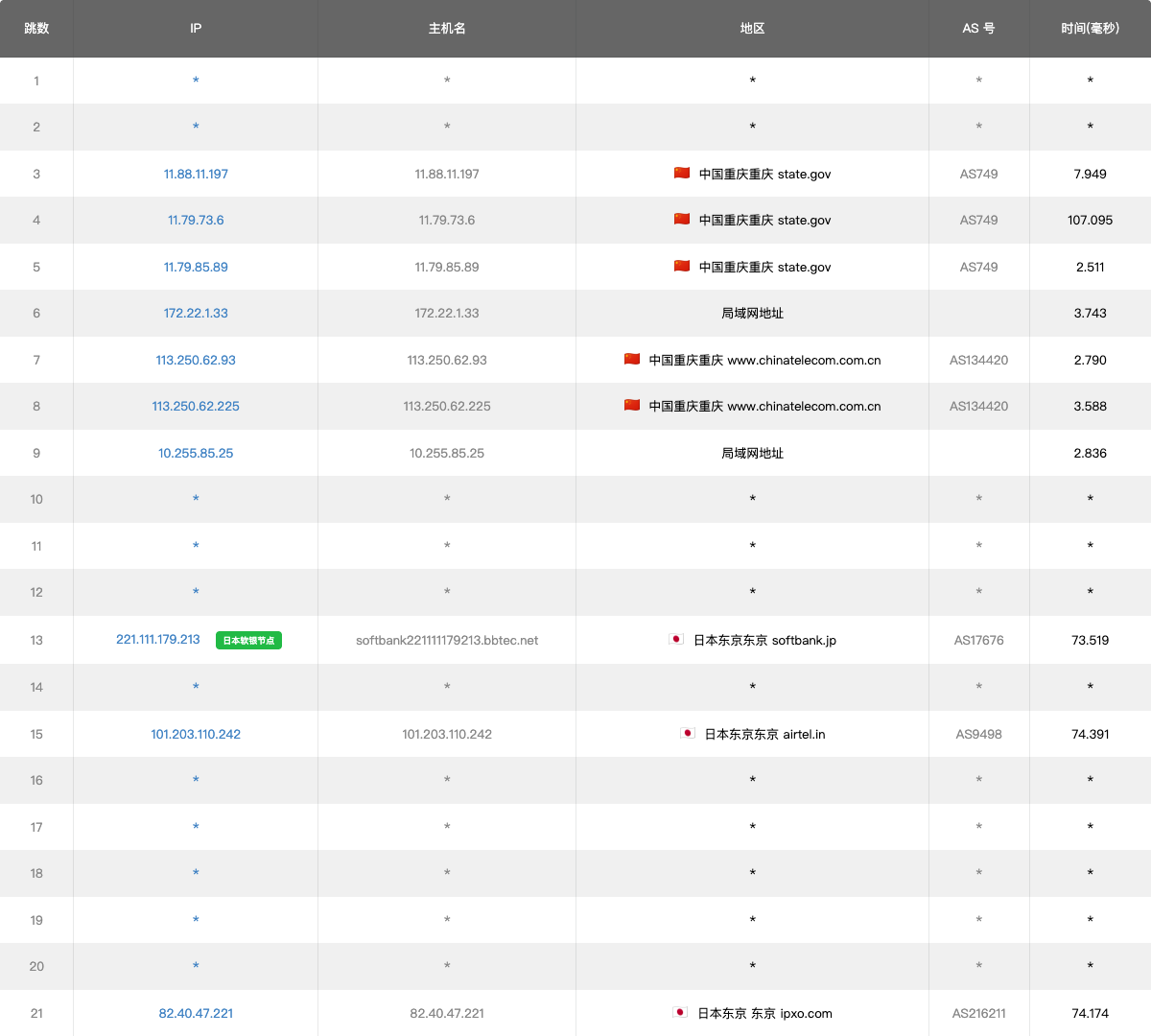Click the China flag icon in hop 3
The width and height of the screenshot is (1151, 1036).
tap(682, 174)
